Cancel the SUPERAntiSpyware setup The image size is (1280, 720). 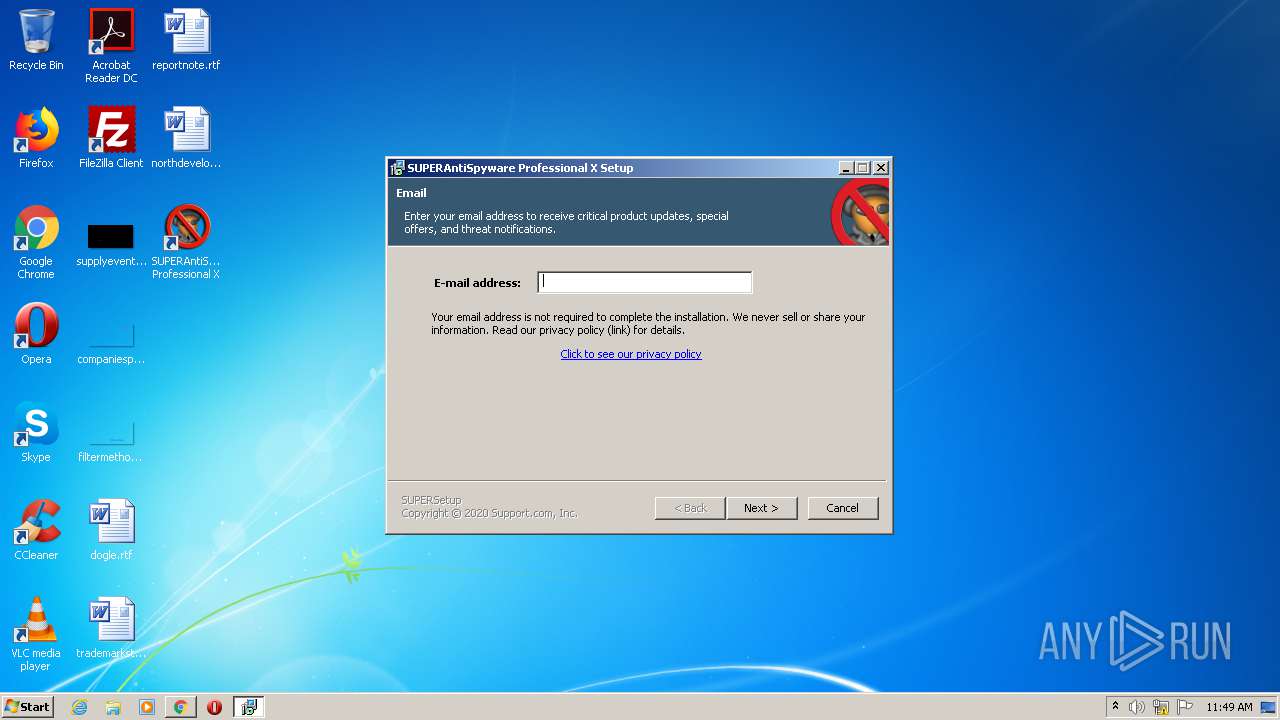coord(843,508)
